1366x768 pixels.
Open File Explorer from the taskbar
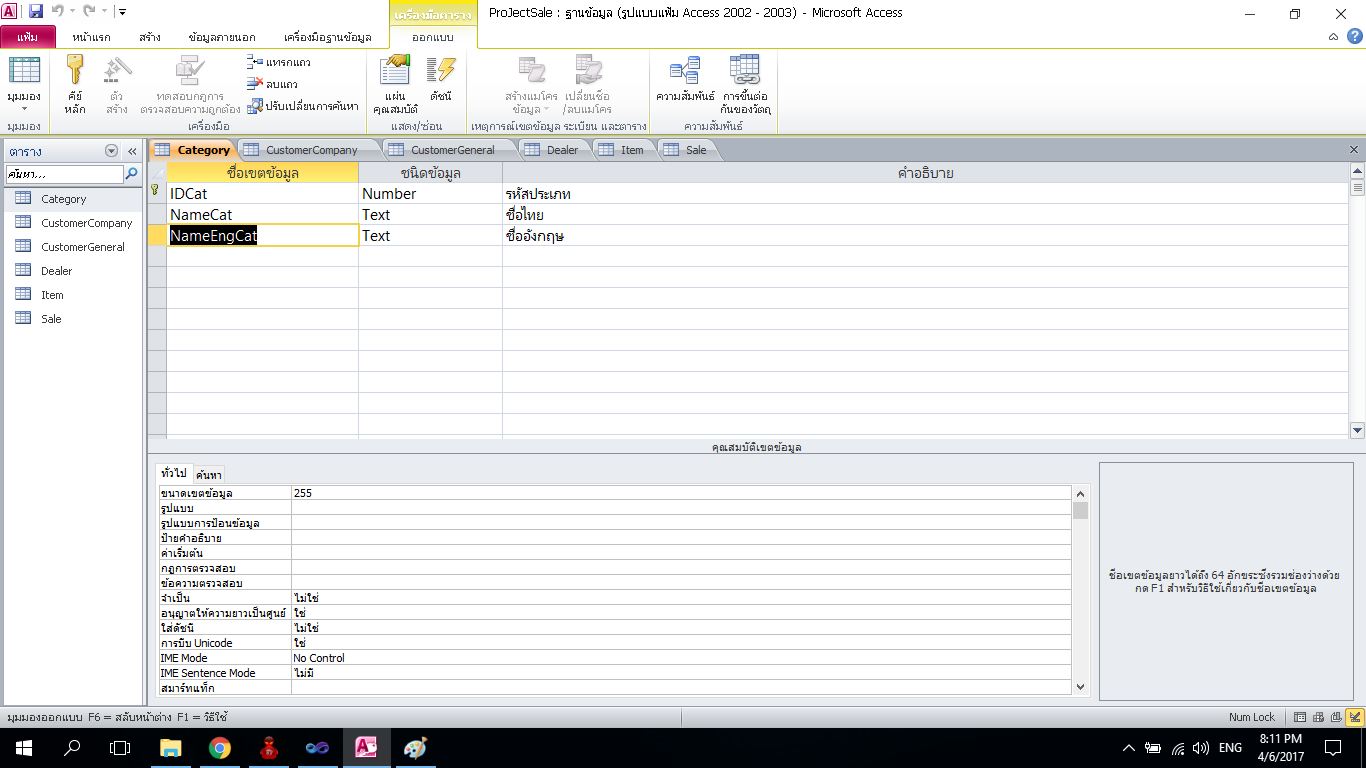[171, 748]
